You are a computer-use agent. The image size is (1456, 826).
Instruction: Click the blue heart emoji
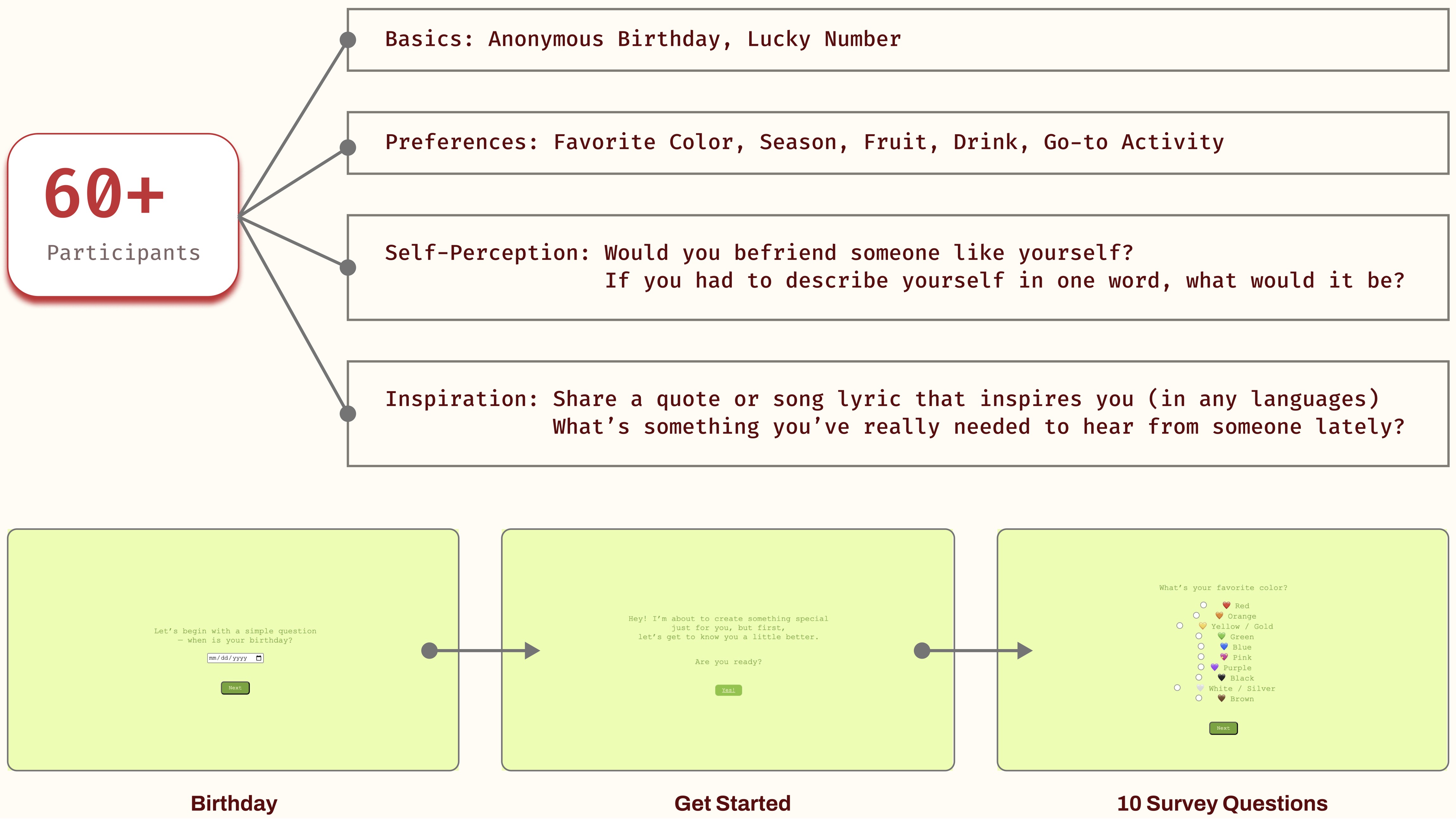[1224, 647]
